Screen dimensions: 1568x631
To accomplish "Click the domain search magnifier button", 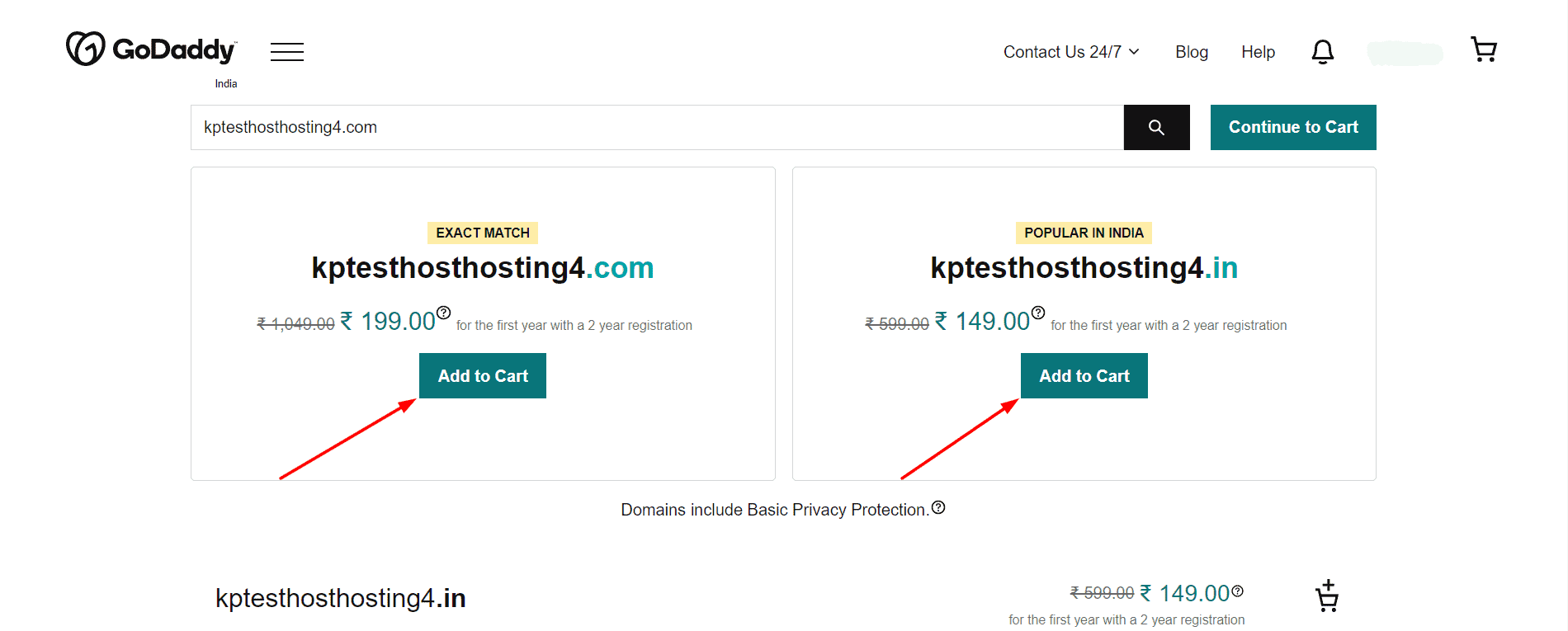I will coord(1156,128).
